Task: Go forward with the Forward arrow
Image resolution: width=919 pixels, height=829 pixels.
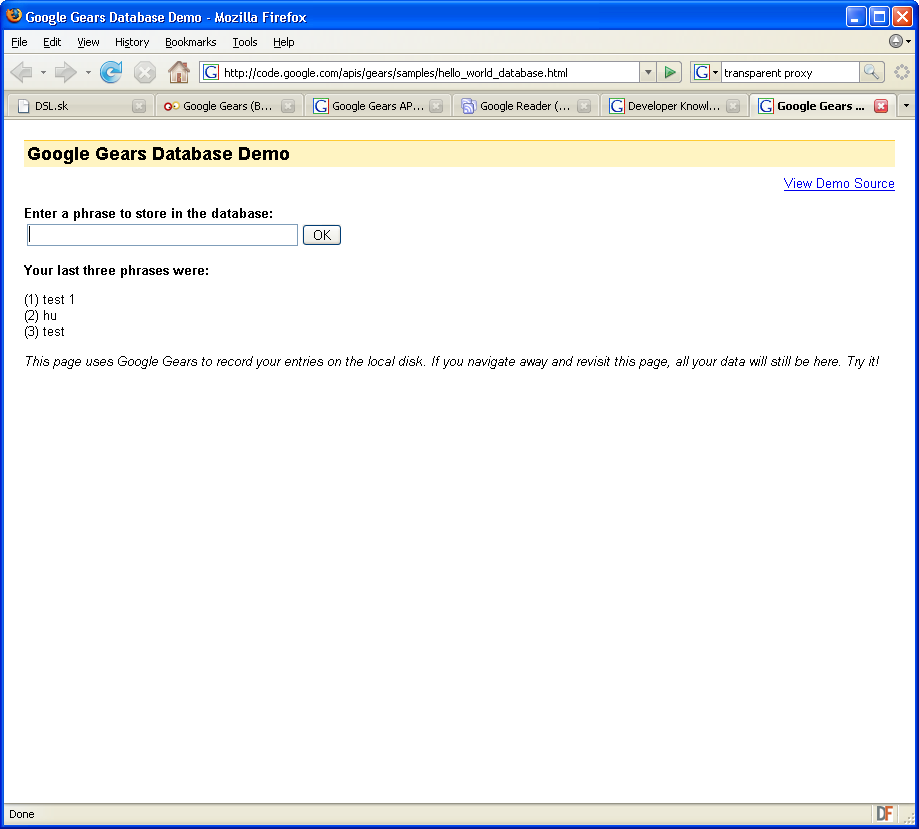Action: coord(65,73)
